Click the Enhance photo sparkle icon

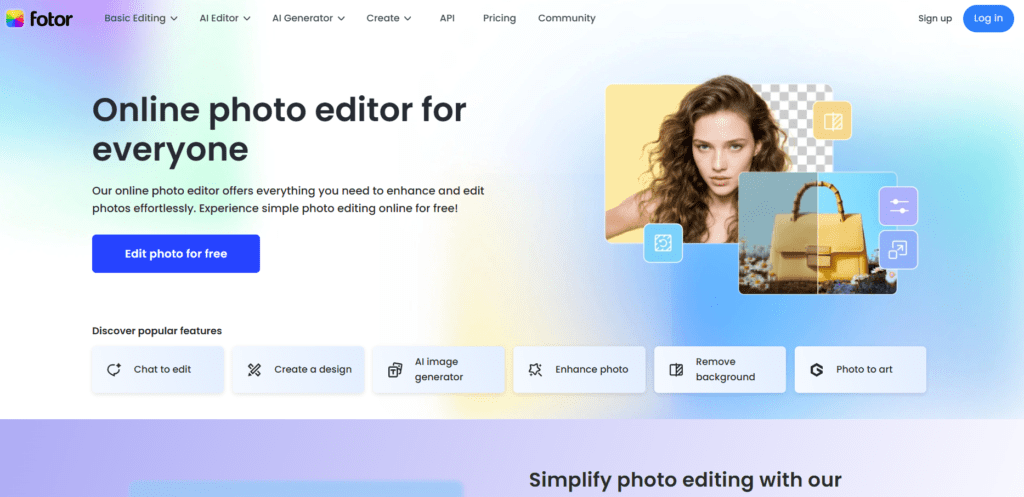pyautogui.click(x=536, y=370)
